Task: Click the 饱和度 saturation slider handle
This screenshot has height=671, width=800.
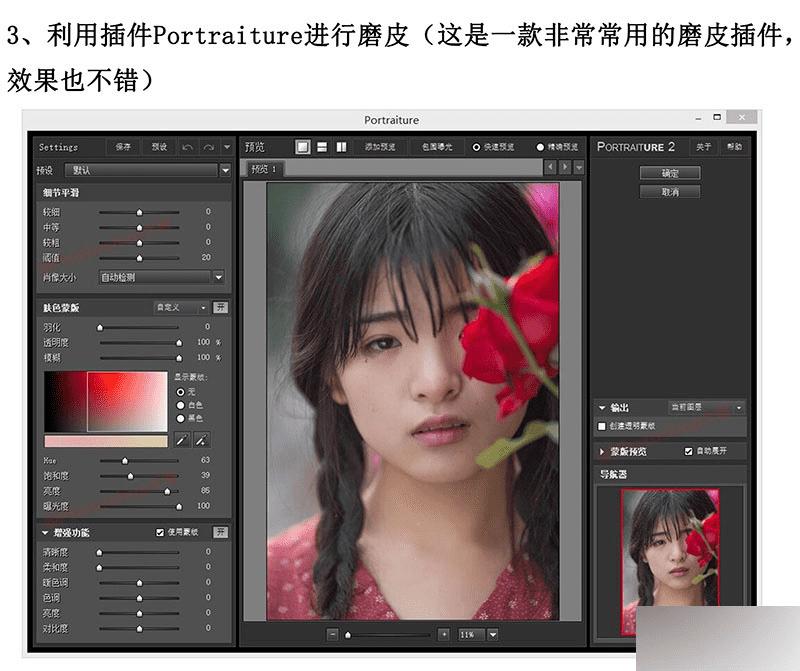Action: [x=130, y=476]
